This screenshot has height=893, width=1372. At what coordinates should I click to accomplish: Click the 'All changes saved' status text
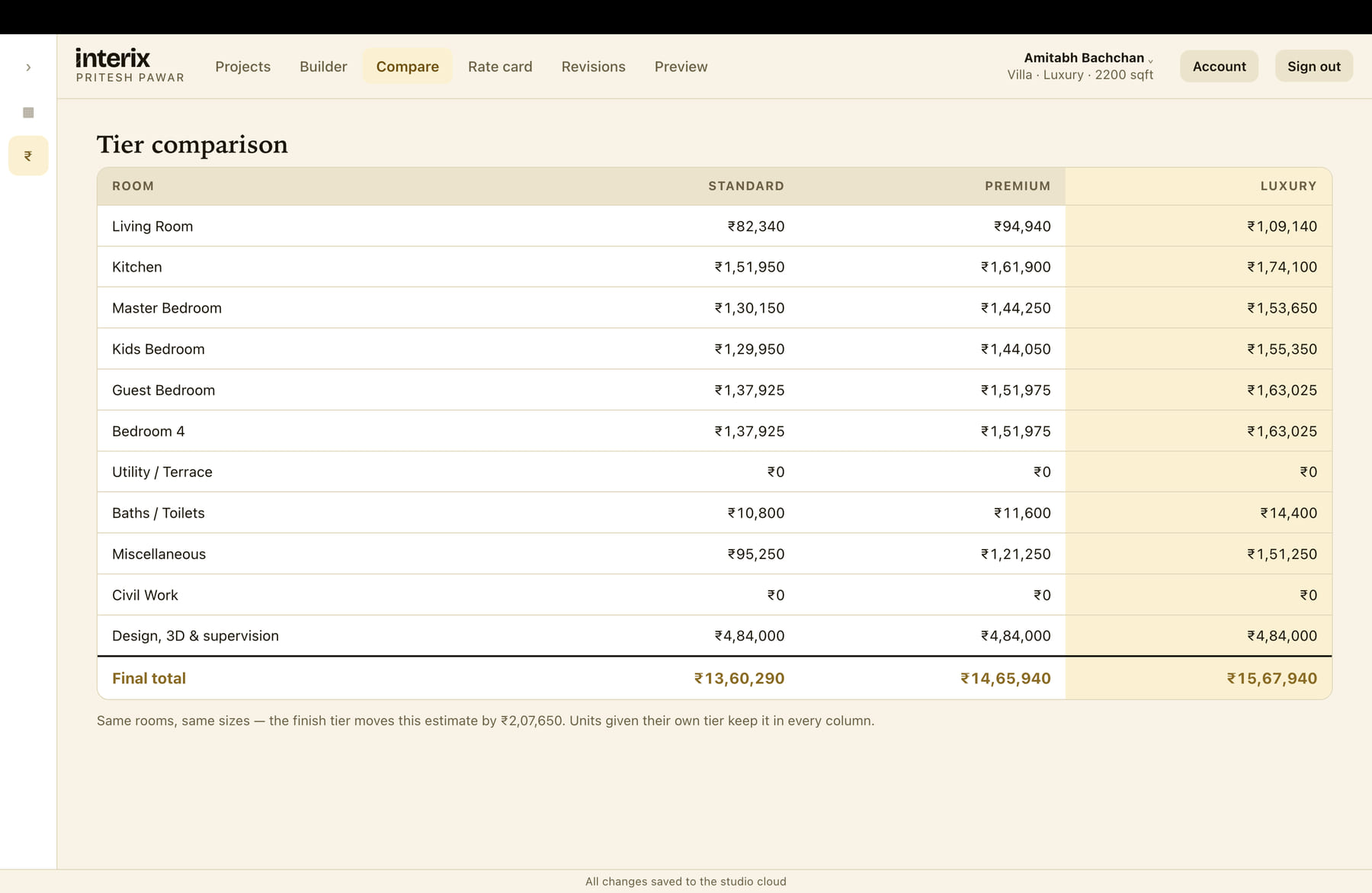(686, 882)
